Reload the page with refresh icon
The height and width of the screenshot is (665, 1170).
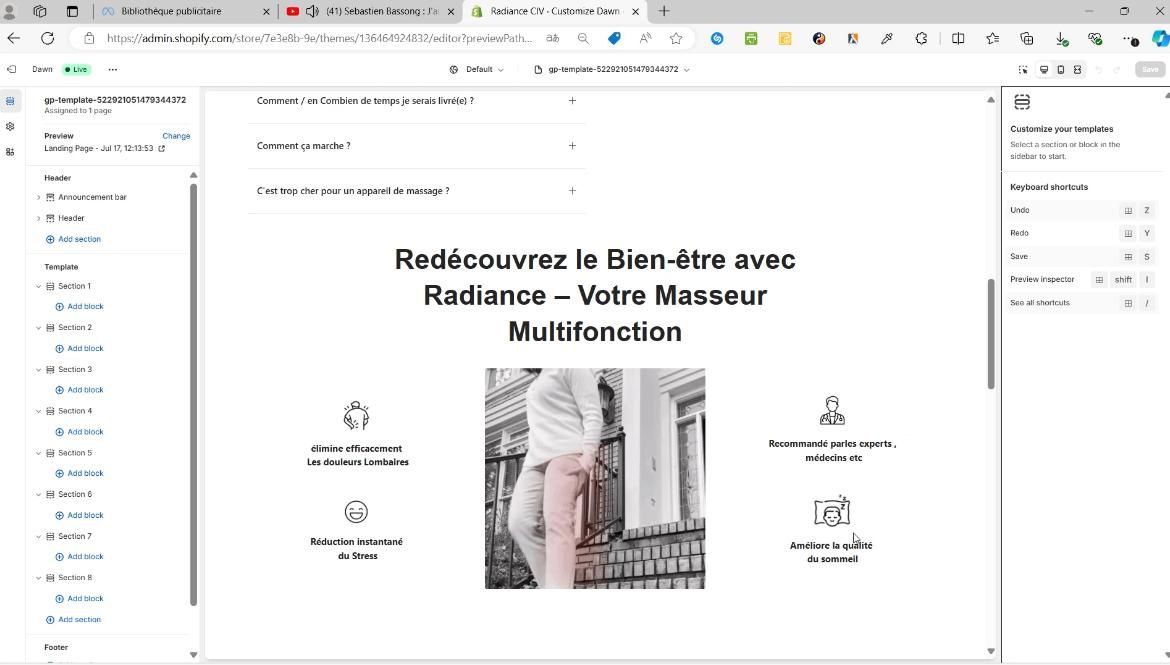(x=47, y=39)
